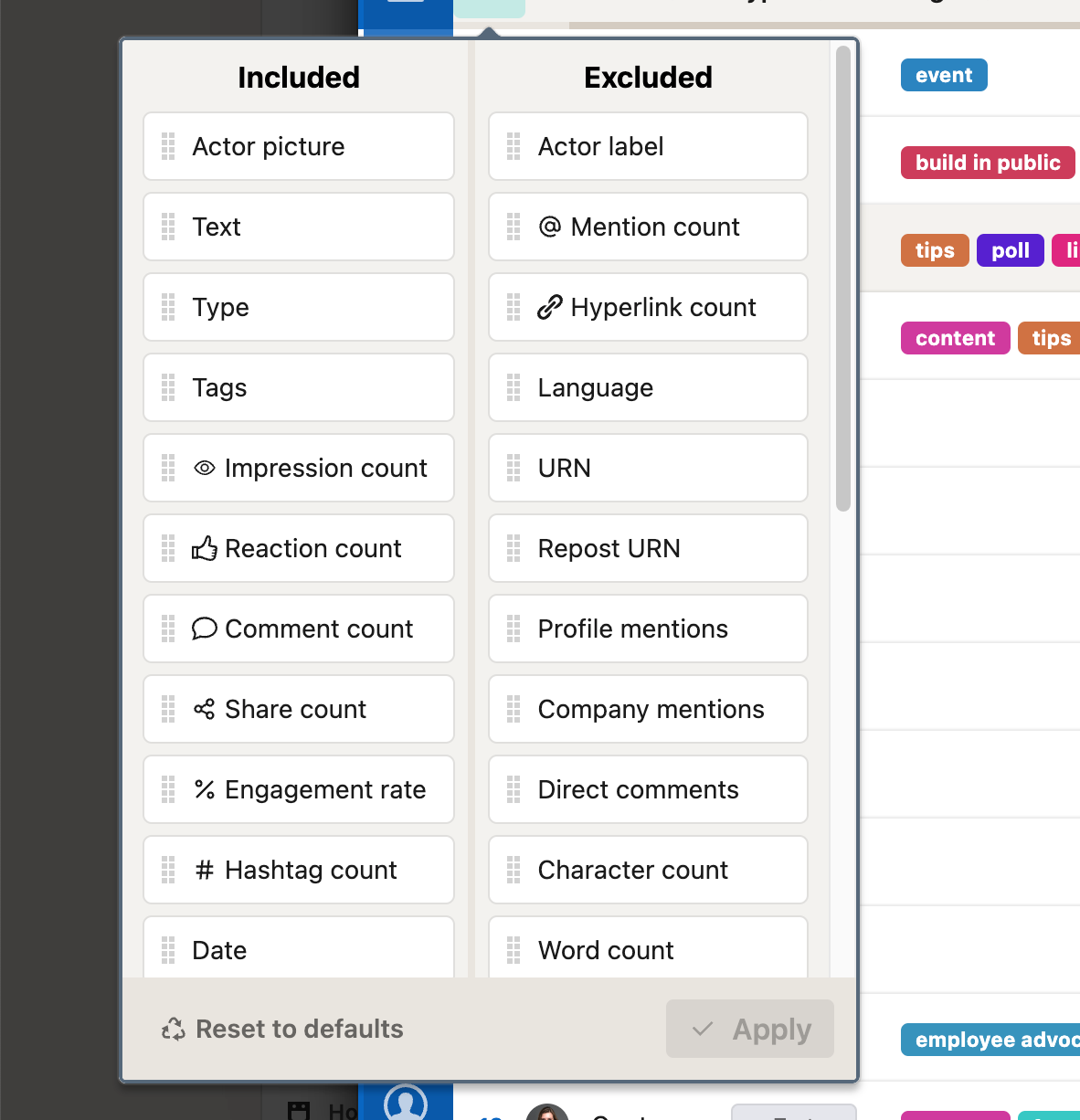Select the blue event tag

943,75
